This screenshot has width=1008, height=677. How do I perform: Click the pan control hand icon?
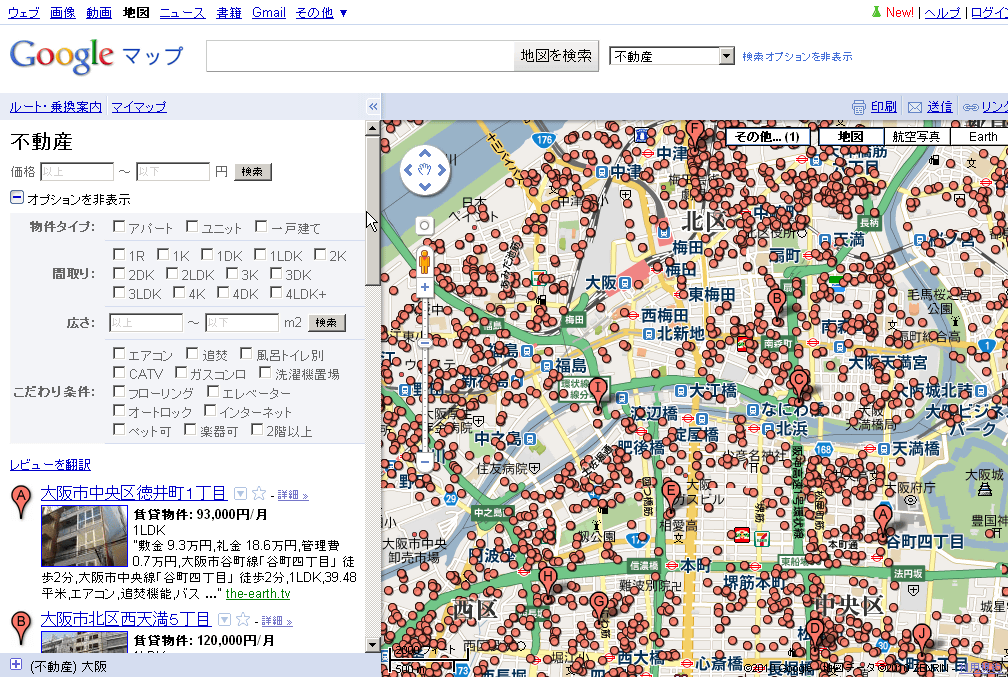(425, 170)
